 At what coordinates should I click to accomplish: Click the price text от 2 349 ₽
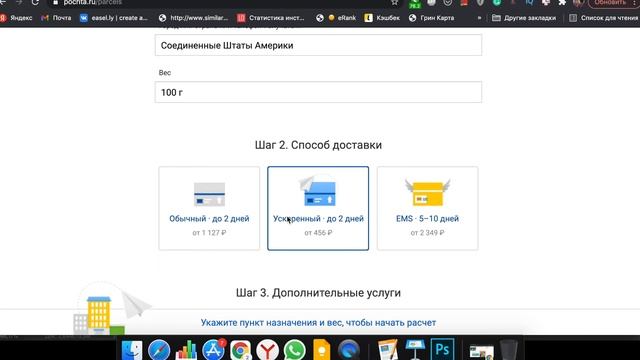pyautogui.click(x=427, y=233)
